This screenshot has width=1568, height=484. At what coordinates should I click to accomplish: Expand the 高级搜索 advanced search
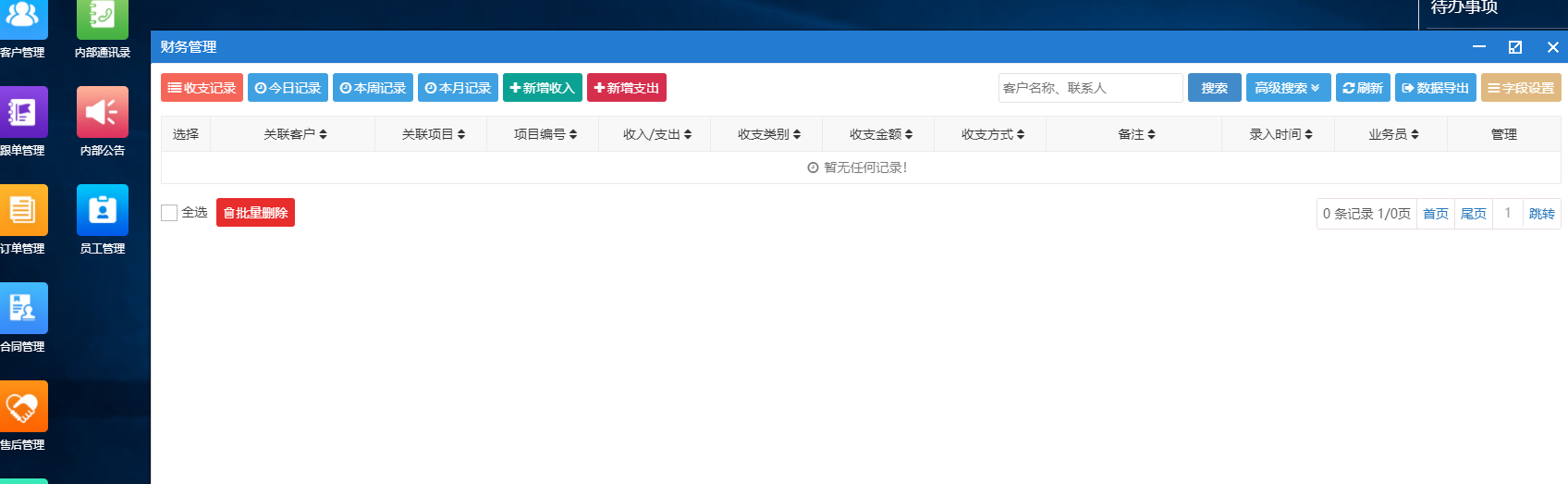(1289, 88)
